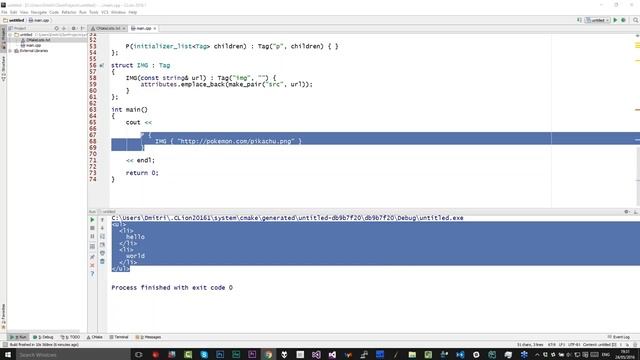Run the untitled configuration from top toolbar
The image size is (640, 360).
(615, 20)
